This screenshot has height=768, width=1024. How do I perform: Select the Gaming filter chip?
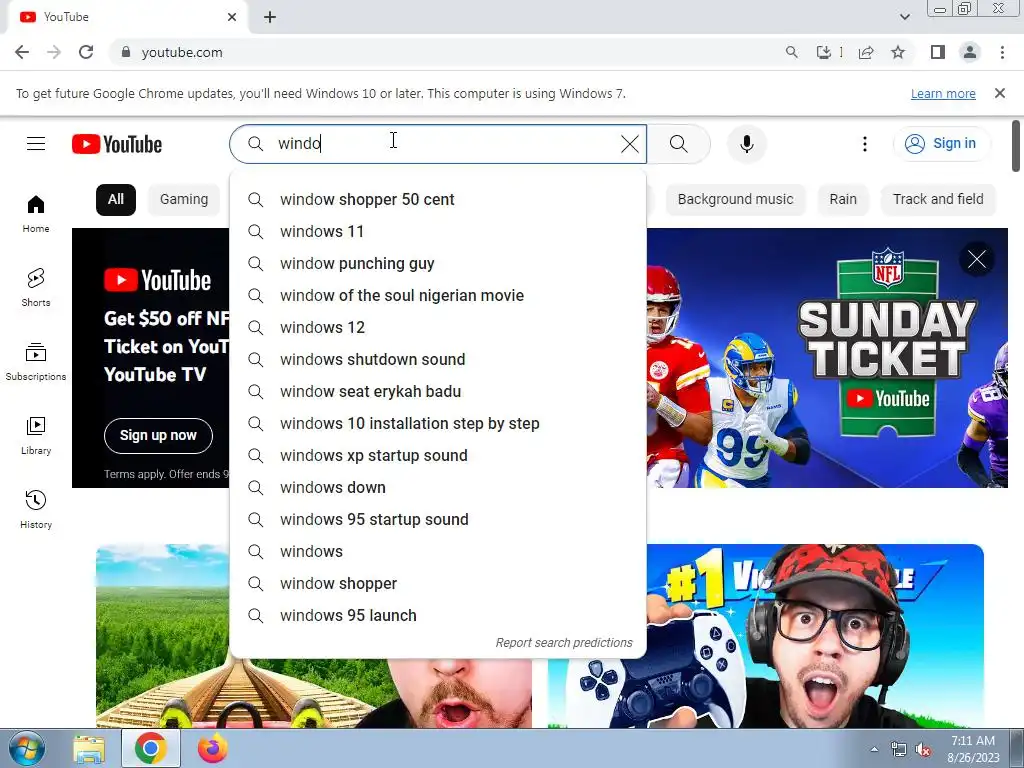(184, 199)
